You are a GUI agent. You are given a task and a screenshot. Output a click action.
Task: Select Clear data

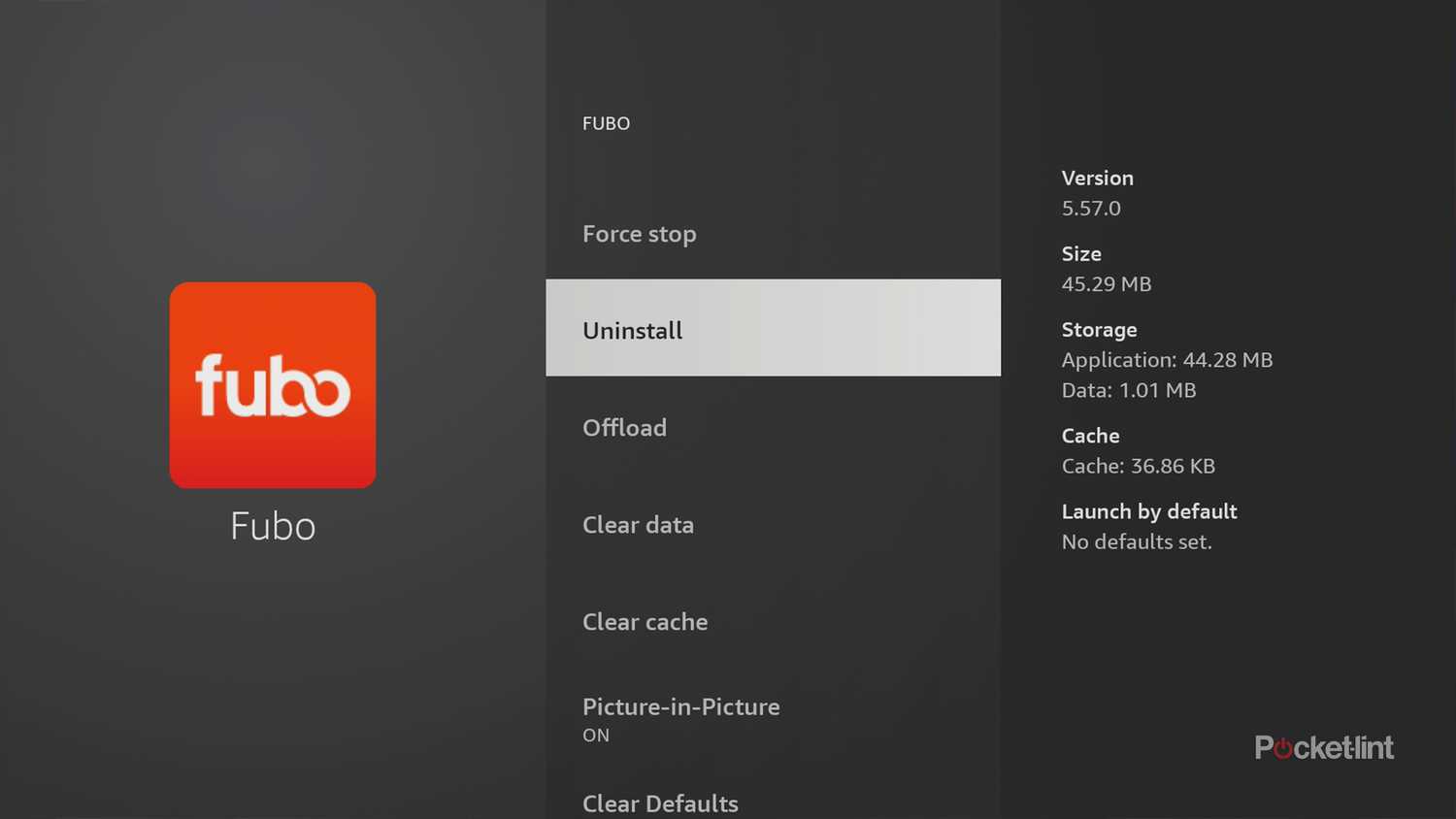pyautogui.click(x=773, y=524)
